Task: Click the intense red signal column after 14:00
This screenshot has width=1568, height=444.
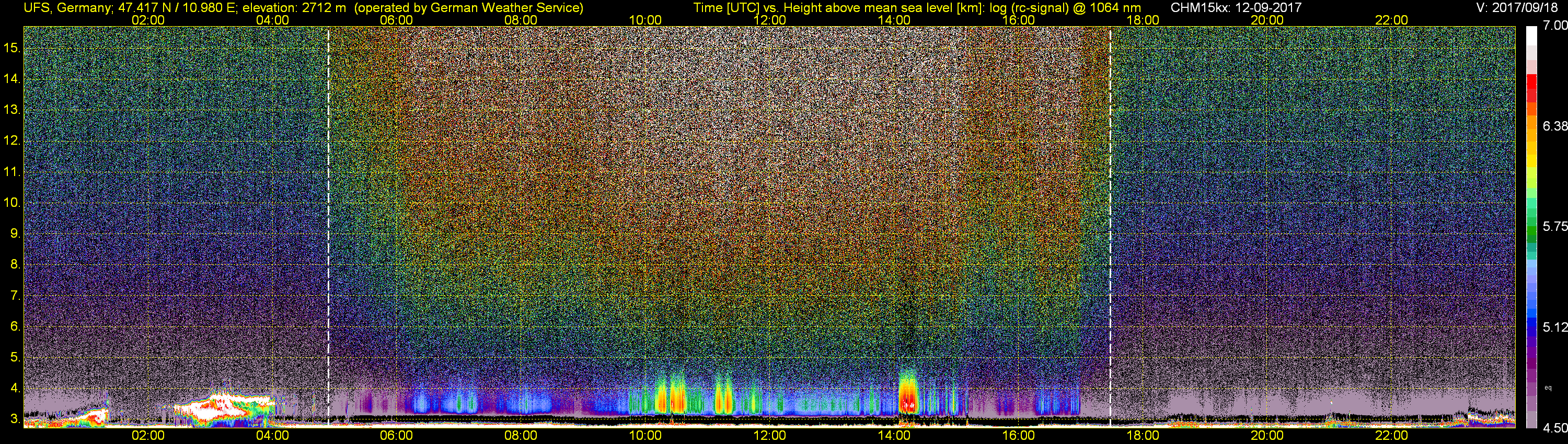Action: (x=907, y=394)
